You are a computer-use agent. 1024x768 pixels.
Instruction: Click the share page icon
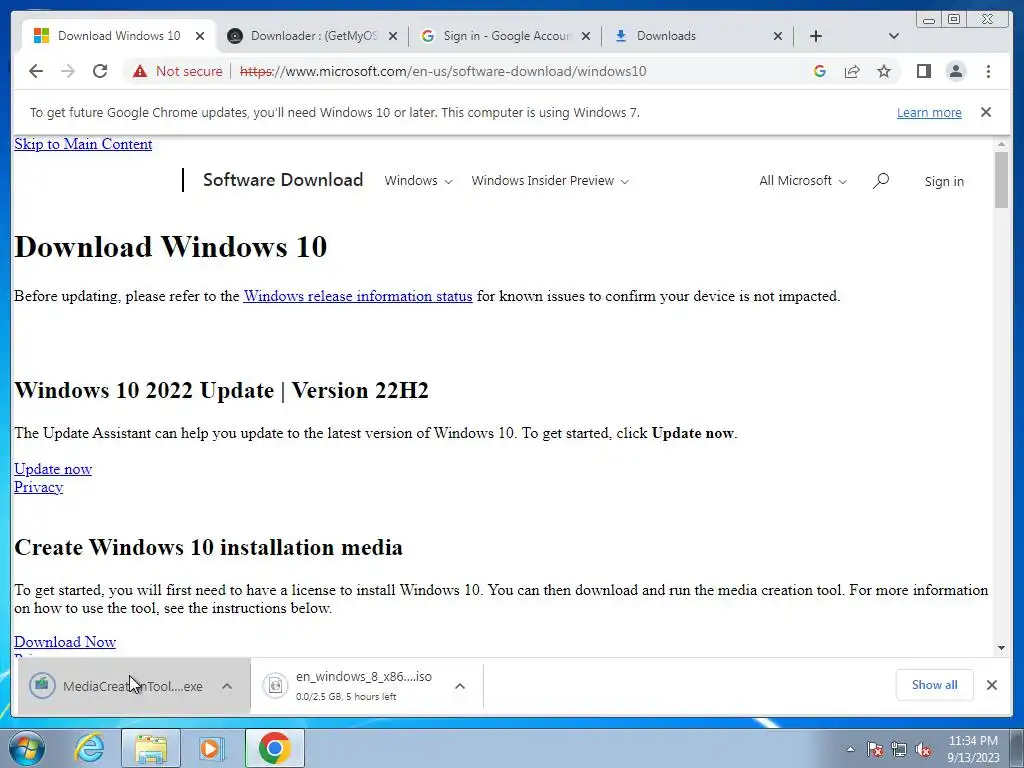click(852, 71)
